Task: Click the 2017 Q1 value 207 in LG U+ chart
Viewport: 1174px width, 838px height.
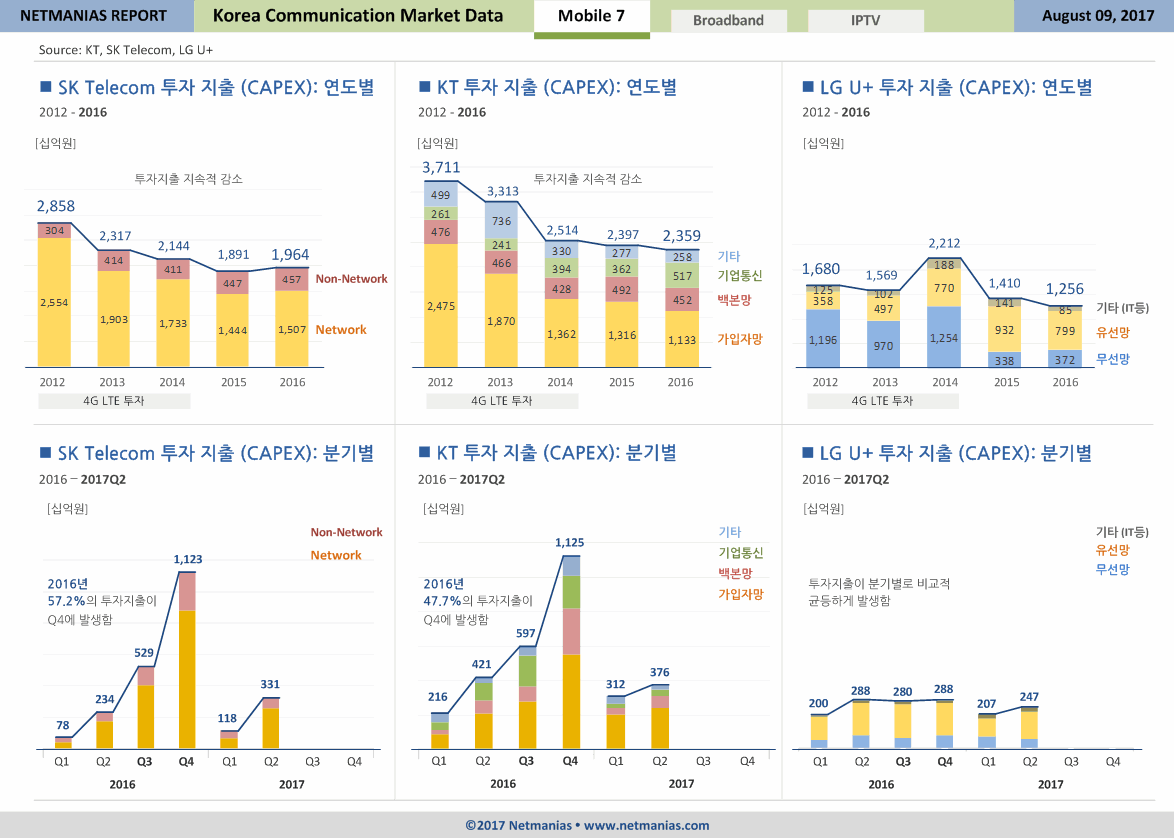Action: (x=987, y=704)
